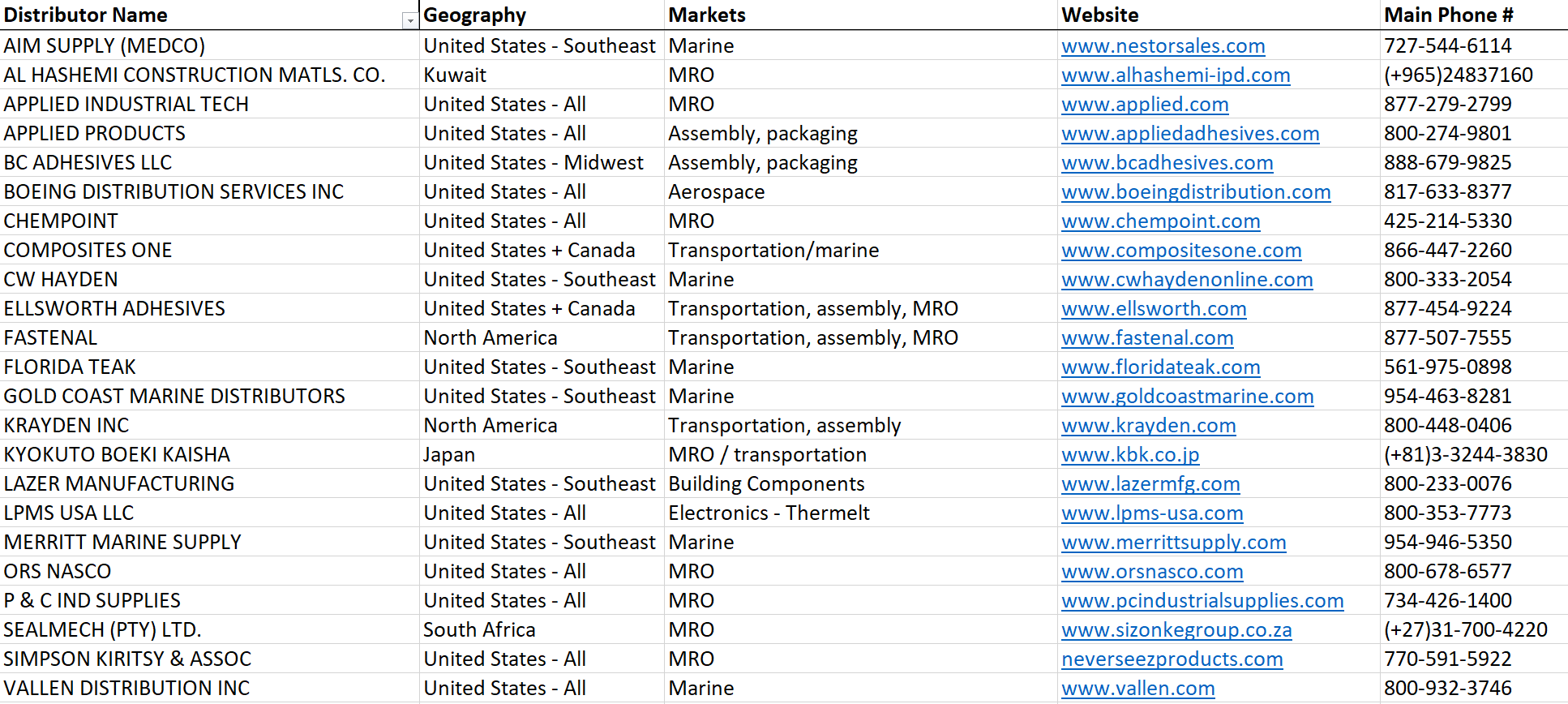Click the Website column header
Screen dimensions: 1568x704
(1099, 15)
